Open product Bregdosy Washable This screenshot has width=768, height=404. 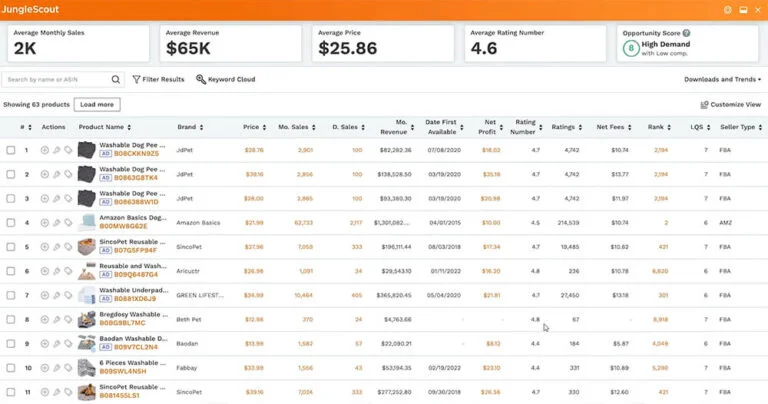(x=134, y=314)
